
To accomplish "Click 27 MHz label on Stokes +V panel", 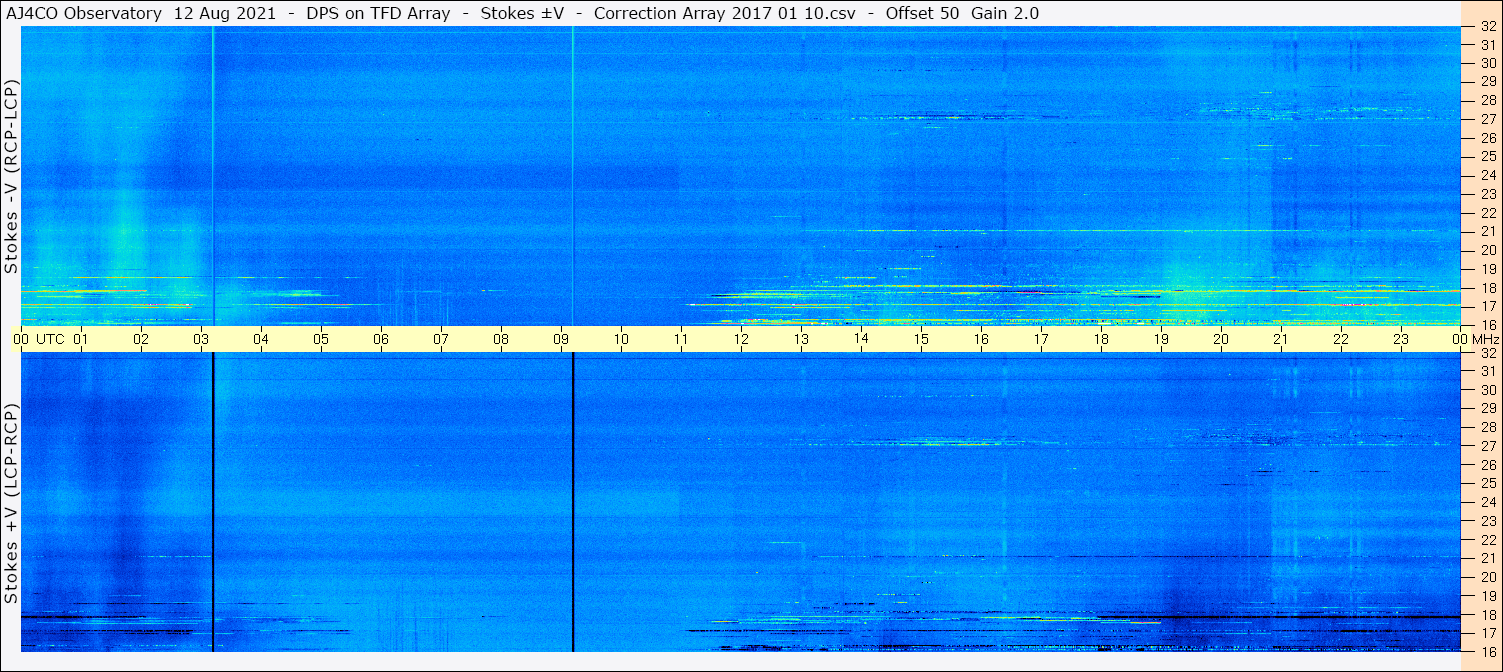I will (1488, 446).
